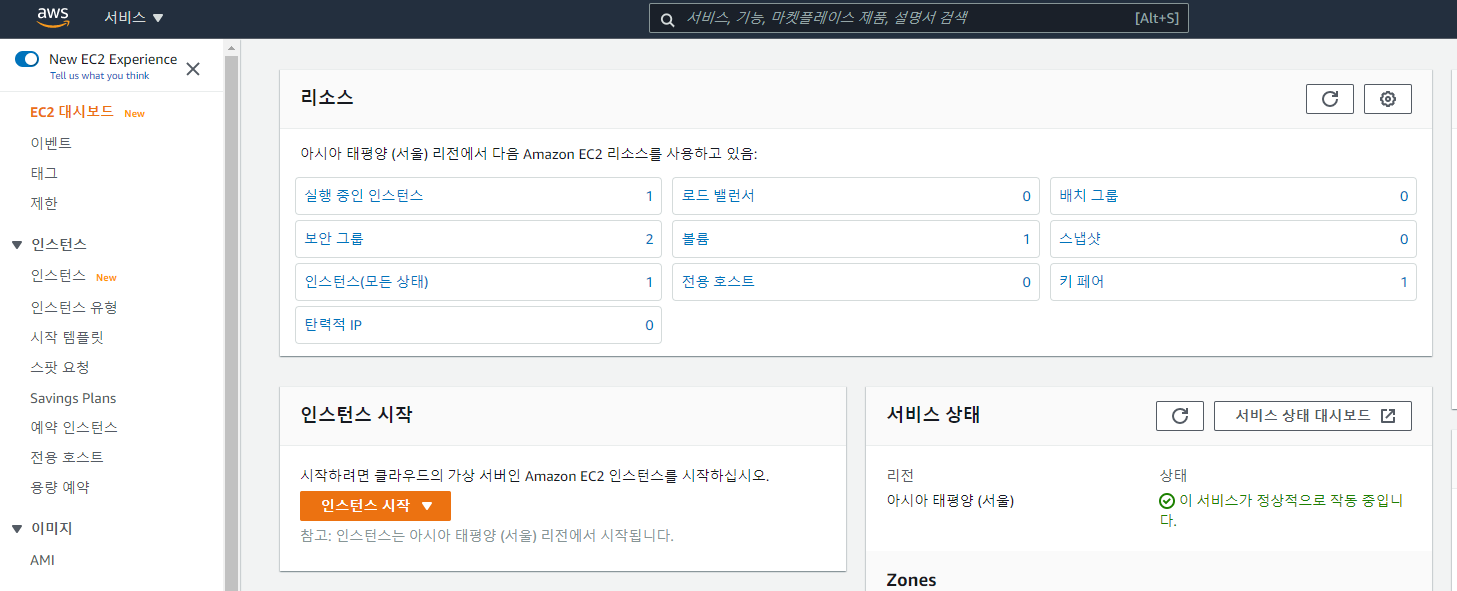Open 실행 중인 인스턴스 resource tile
The width and height of the screenshot is (1457, 591).
[479, 196]
